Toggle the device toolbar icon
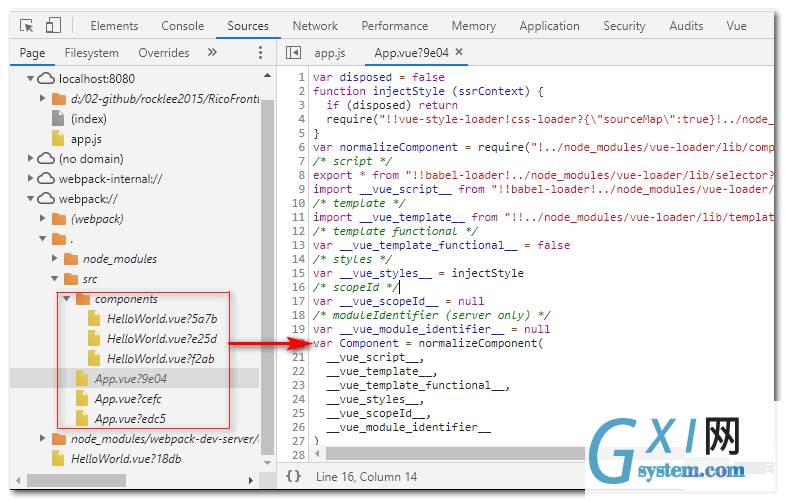Image resolution: width=785 pixels, height=501 pixels. (x=53, y=26)
